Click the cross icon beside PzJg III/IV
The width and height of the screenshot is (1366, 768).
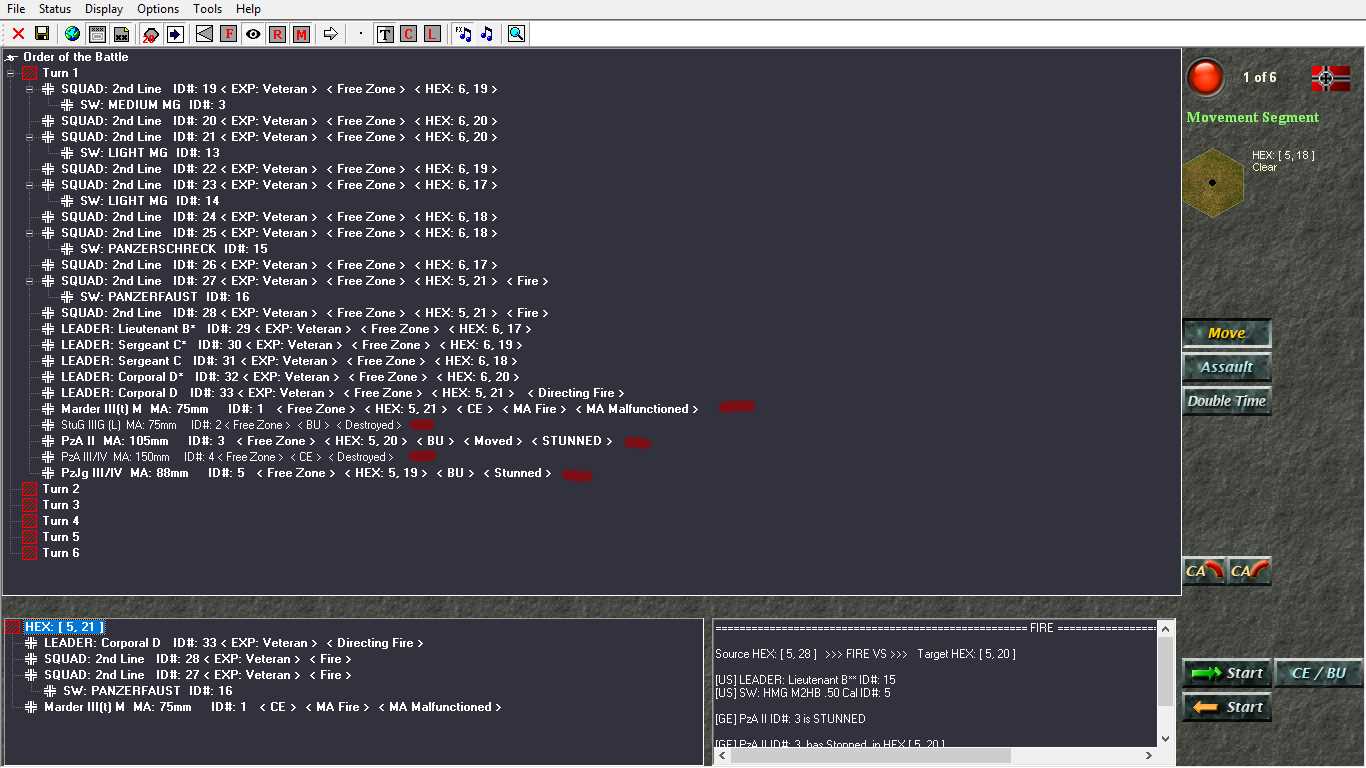pyautogui.click(x=48, y=473)
